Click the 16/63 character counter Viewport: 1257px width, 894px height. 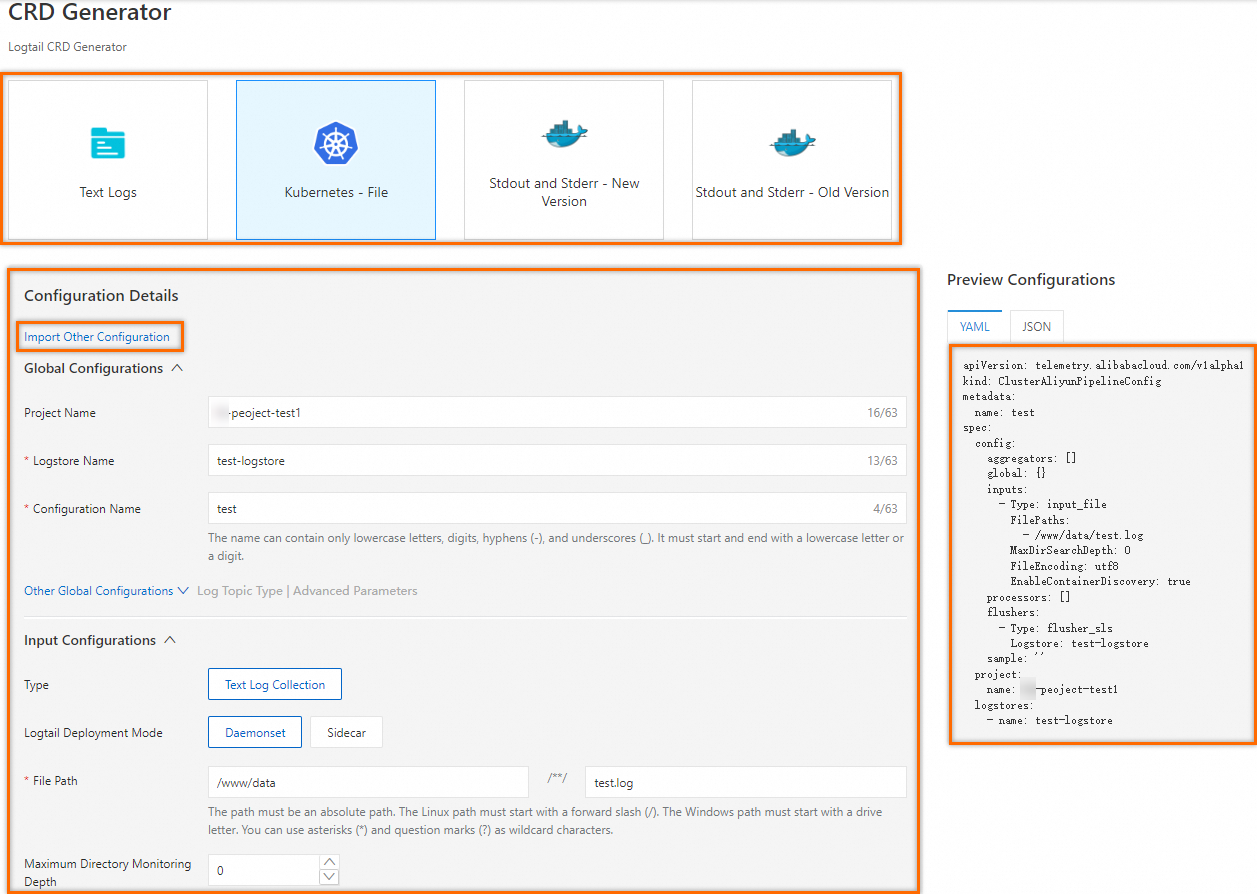click(882, 413)
